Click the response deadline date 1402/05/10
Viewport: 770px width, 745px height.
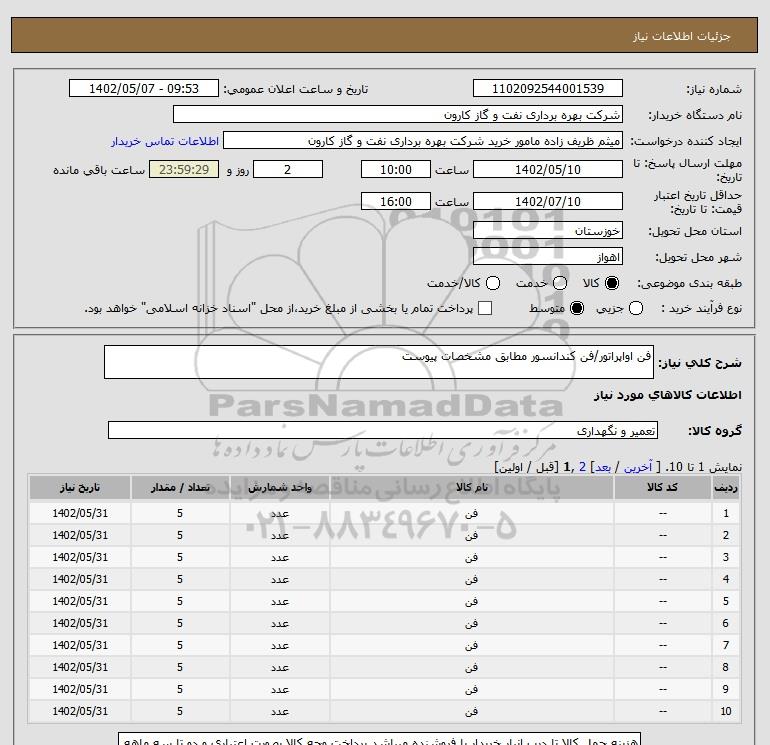point(548,169)
